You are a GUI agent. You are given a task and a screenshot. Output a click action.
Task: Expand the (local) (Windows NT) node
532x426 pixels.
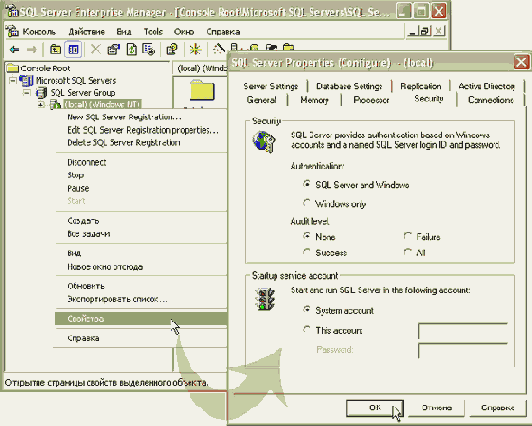[41, 104]
